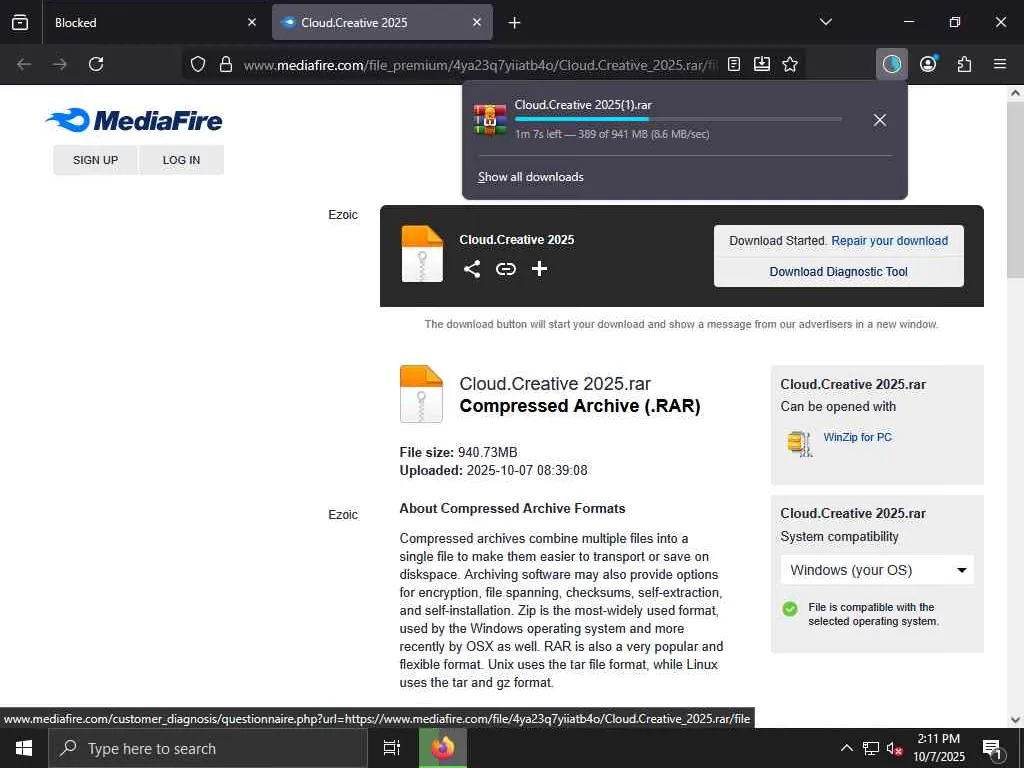Click the archive file icon in dark banner

click(422, 253)
